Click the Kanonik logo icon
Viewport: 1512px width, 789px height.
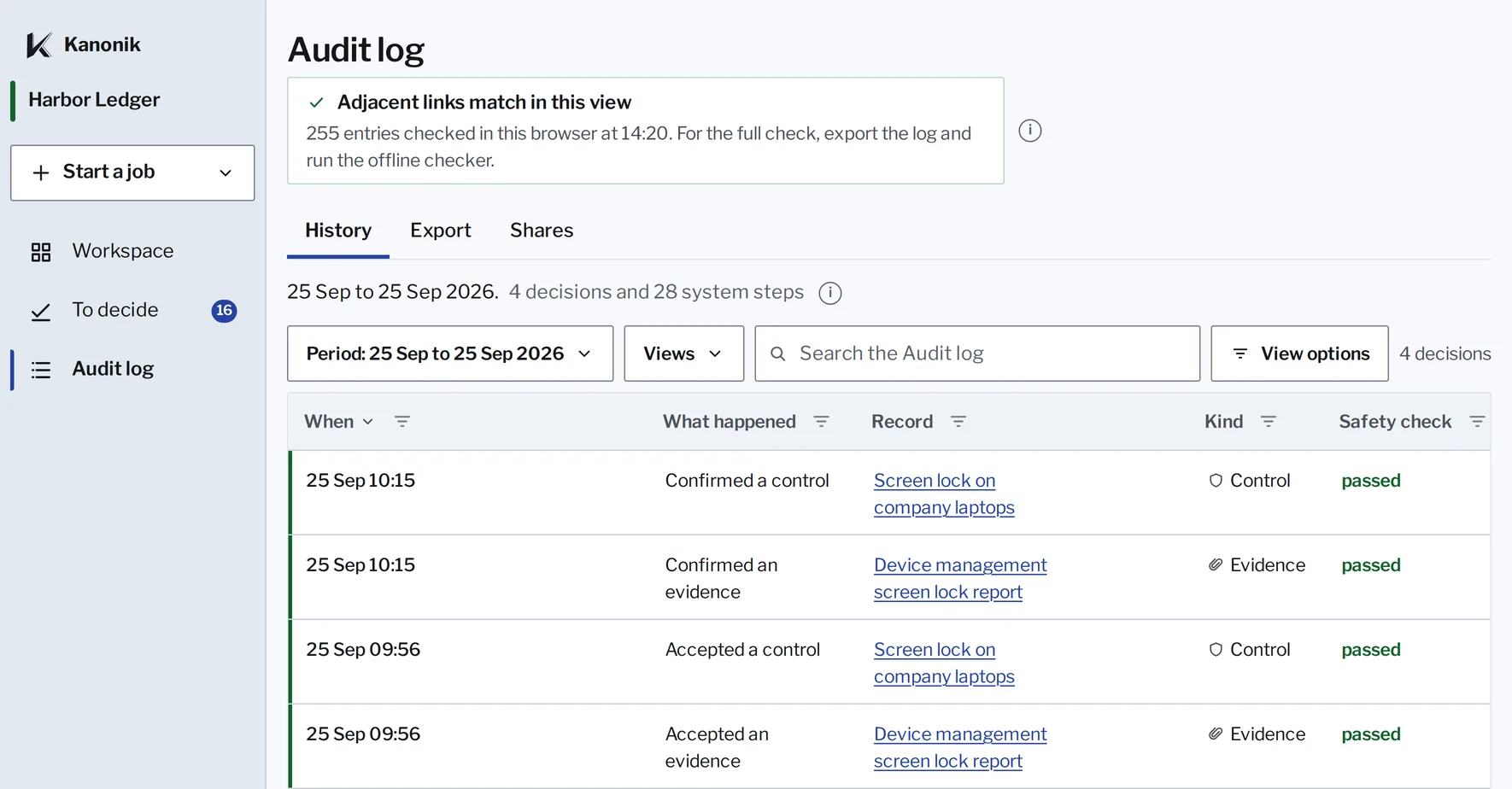pyautogui.click(x=39, y=44)
